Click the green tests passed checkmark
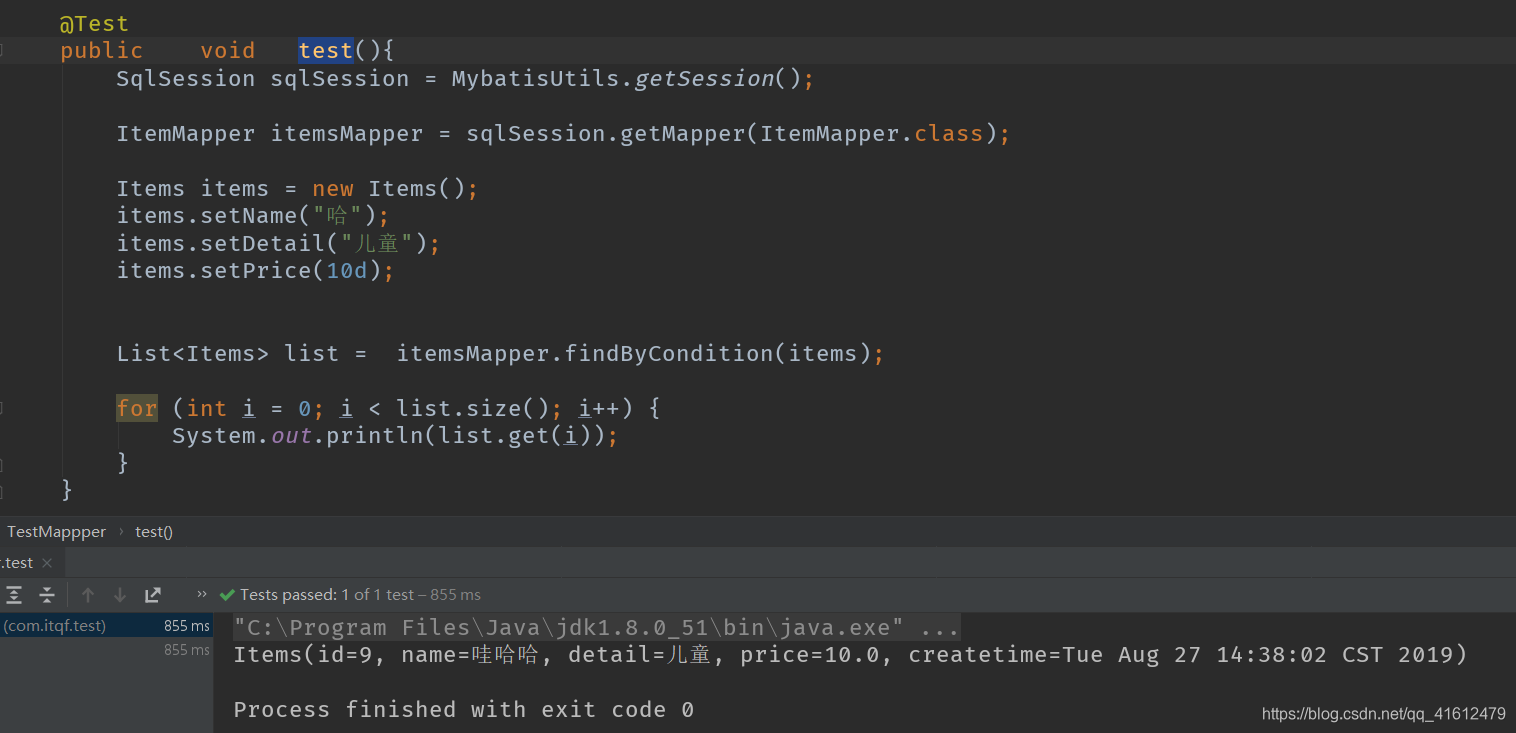The image size is (1516, 733). coord(227,595)
